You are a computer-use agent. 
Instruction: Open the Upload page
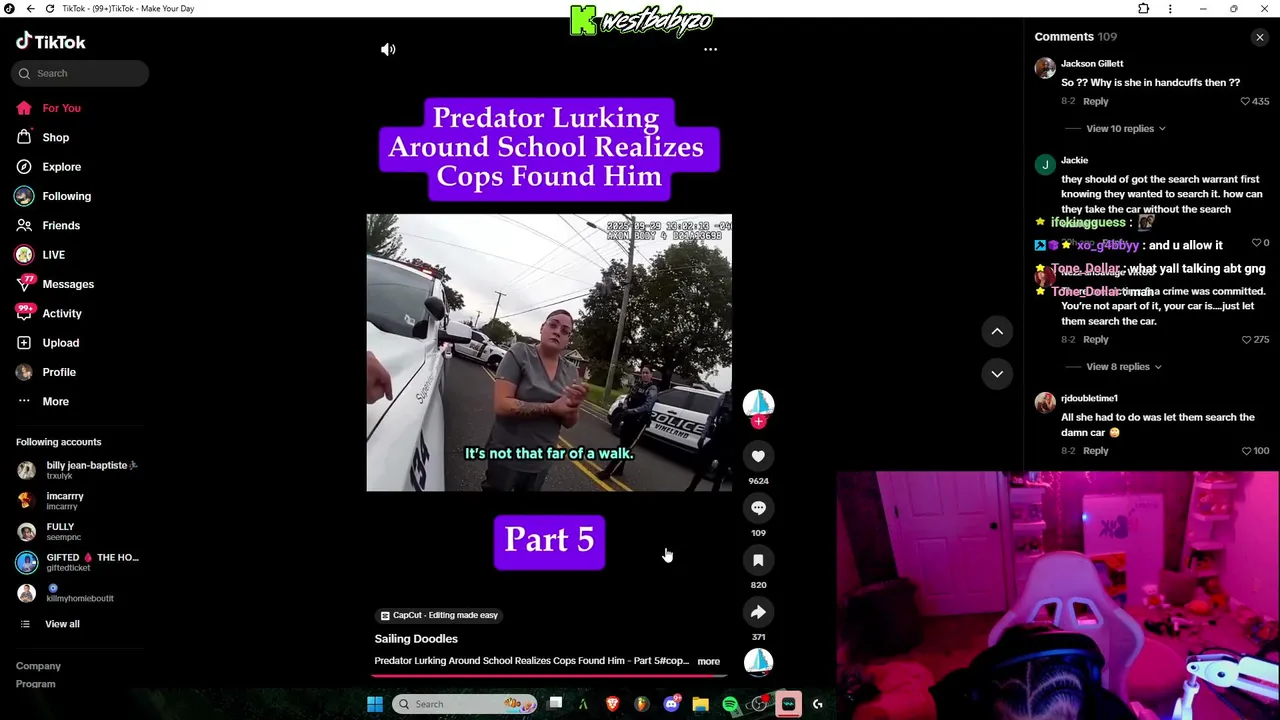coord(47,343)
